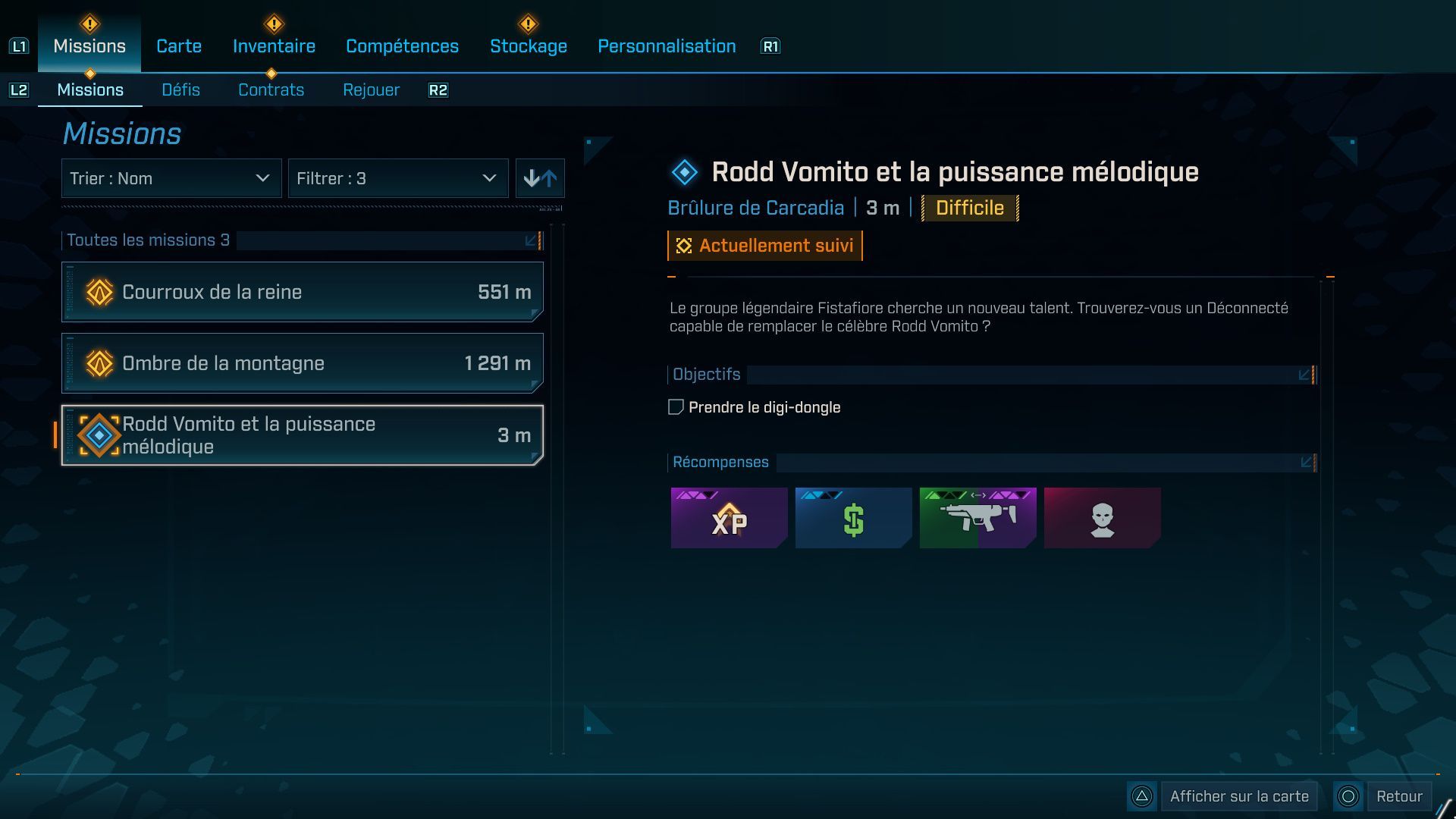Image resolution: width=1456 pixels, height=819 pixels.
Task: Open the Filtrer : 3 dropdown
Action: [398, 178]
